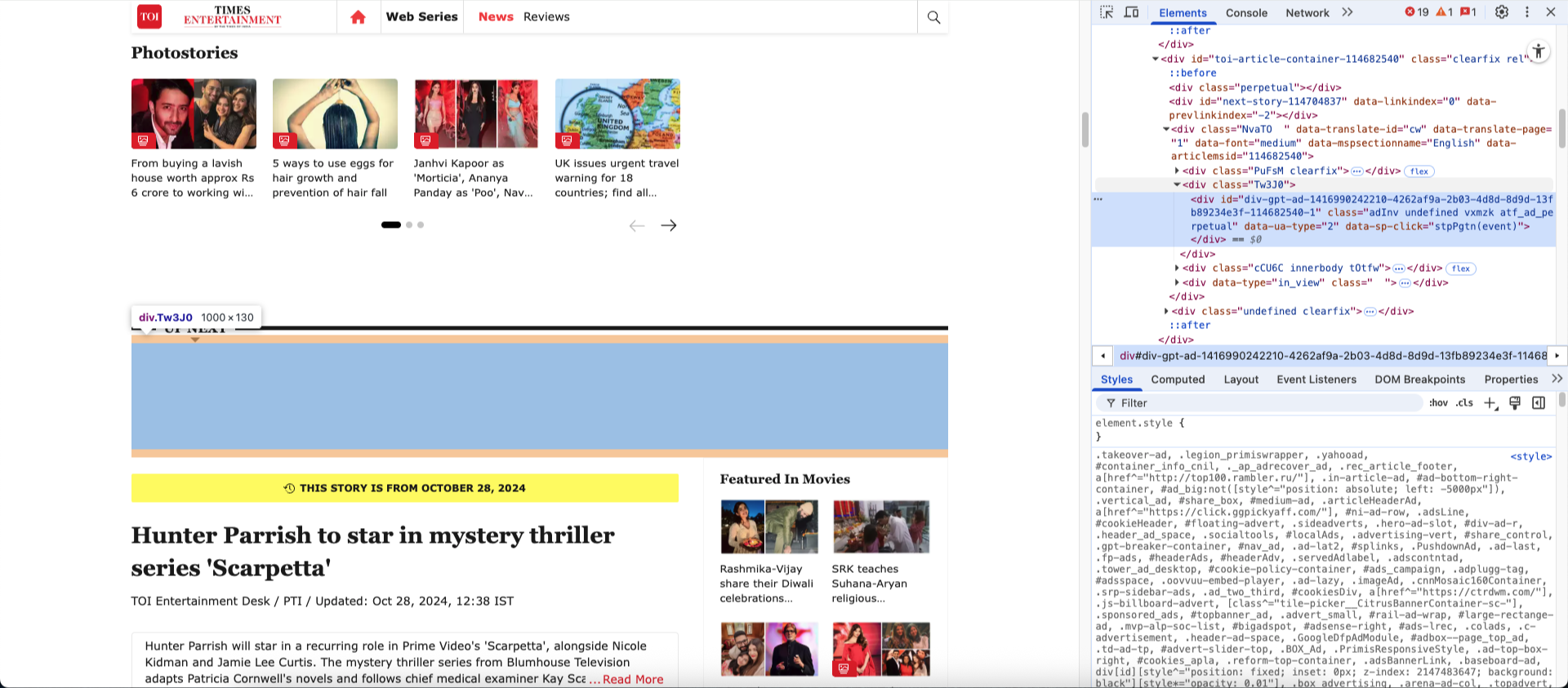Select the breadcrumb div#div-gpt-ad element path

[x=1332, y=356]
